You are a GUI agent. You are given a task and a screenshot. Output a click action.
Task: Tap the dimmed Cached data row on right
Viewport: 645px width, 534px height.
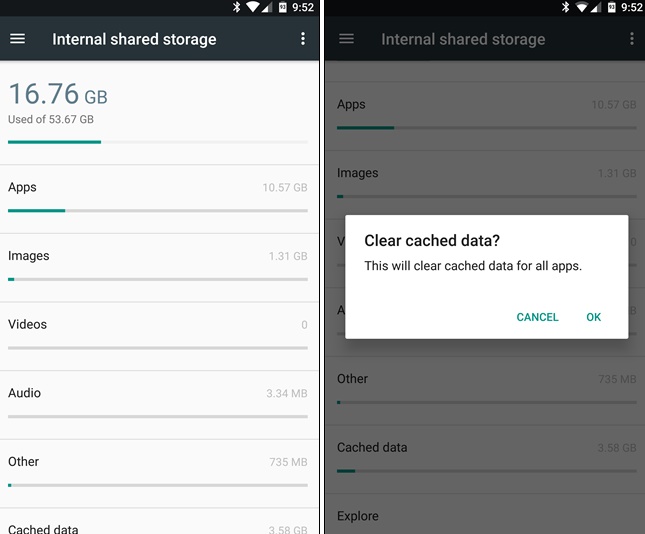coord(485,460)
